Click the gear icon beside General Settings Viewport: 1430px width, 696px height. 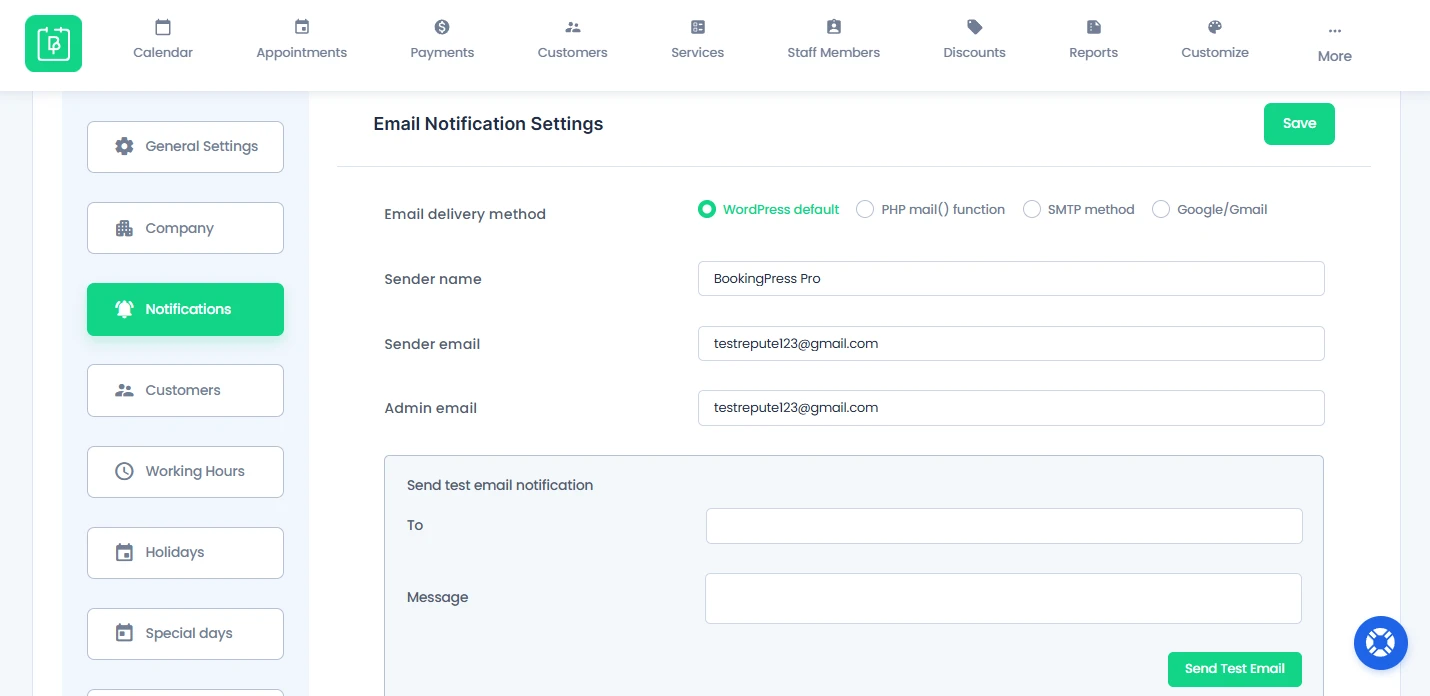point(124,146)
